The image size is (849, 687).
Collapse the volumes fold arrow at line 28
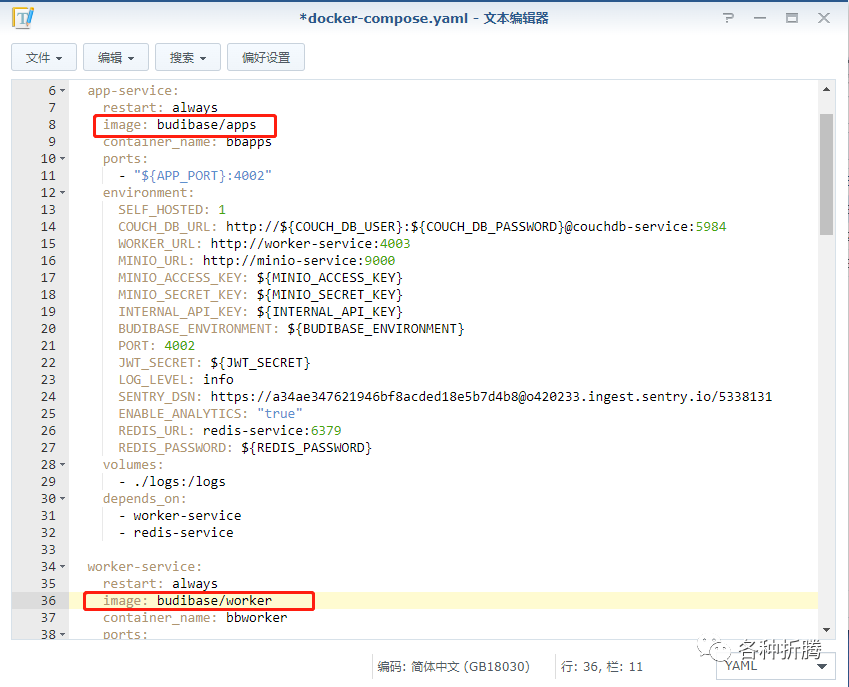(63, 464)
